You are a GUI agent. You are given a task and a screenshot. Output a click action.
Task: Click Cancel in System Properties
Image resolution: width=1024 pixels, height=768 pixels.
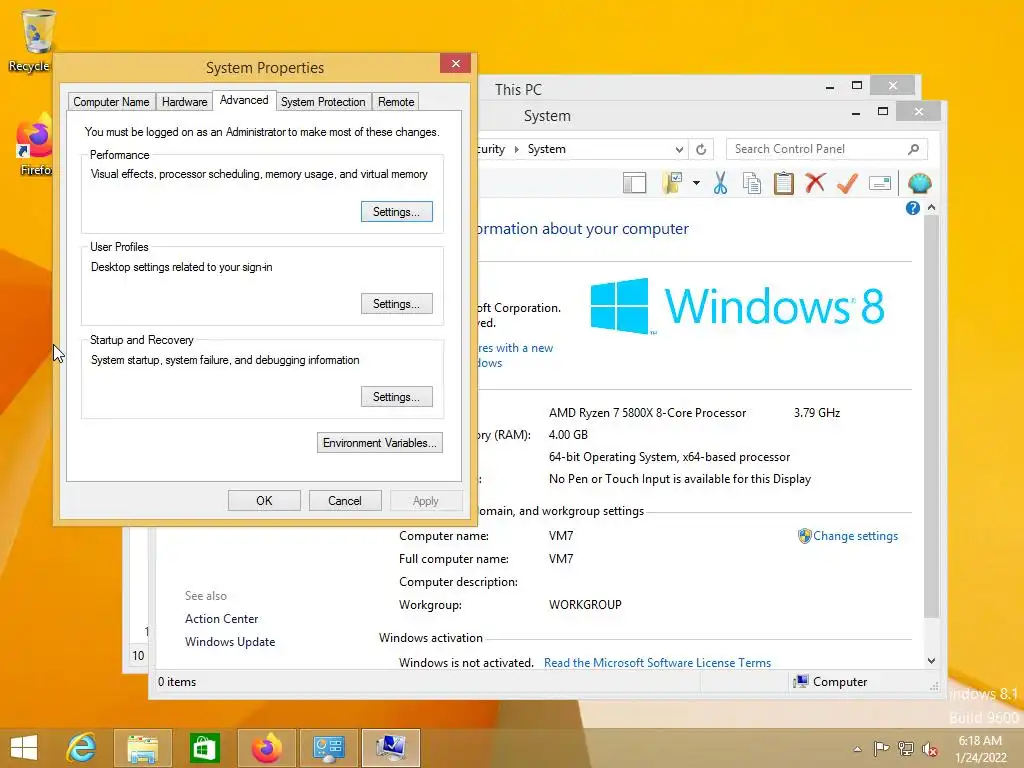[345, 501]
